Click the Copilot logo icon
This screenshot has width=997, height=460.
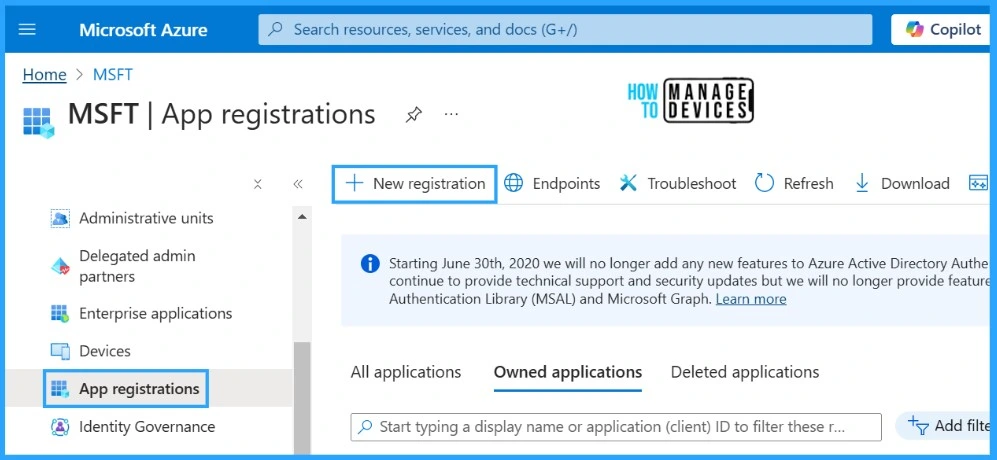tap(914, 29)
